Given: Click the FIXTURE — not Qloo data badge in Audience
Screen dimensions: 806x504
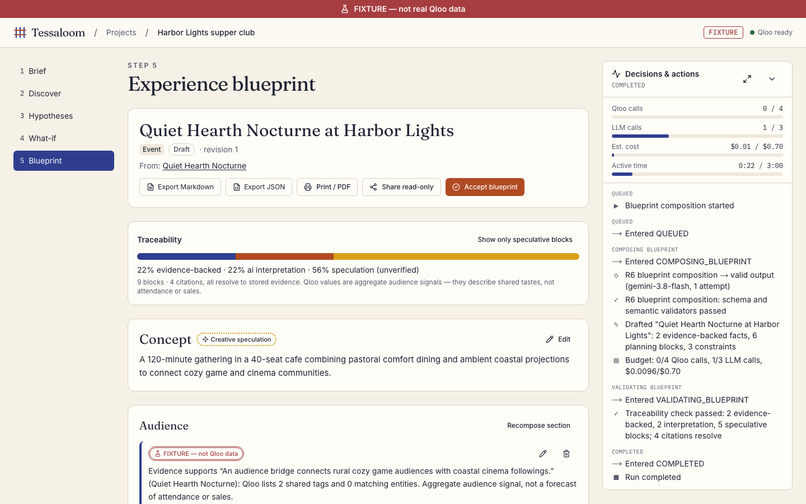Looking at the screenshot, I should point(196,454).
